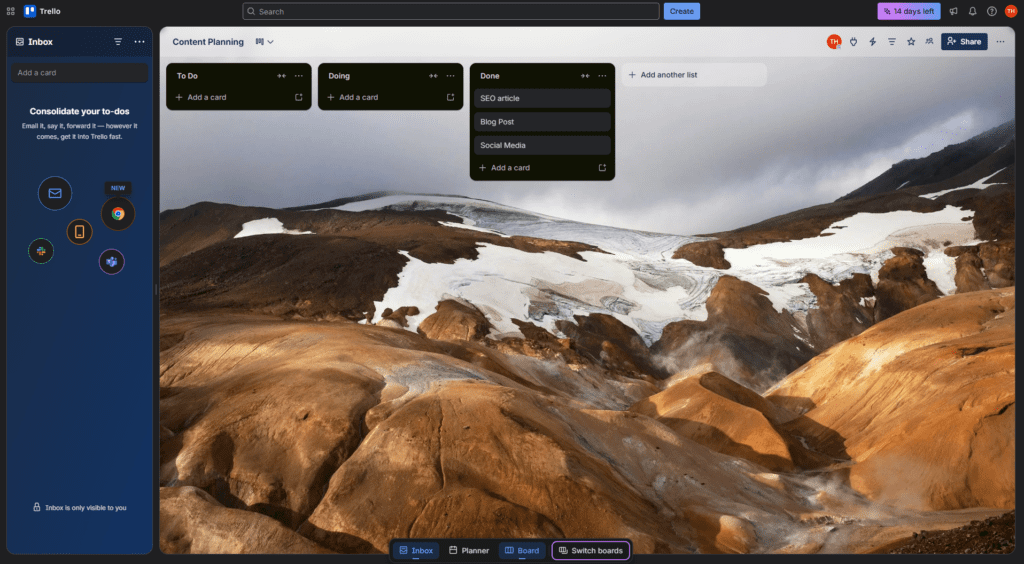Open the app switcher grid icon
The image size is (1024, 564).
pyautogui.click(x=10, y=11)
